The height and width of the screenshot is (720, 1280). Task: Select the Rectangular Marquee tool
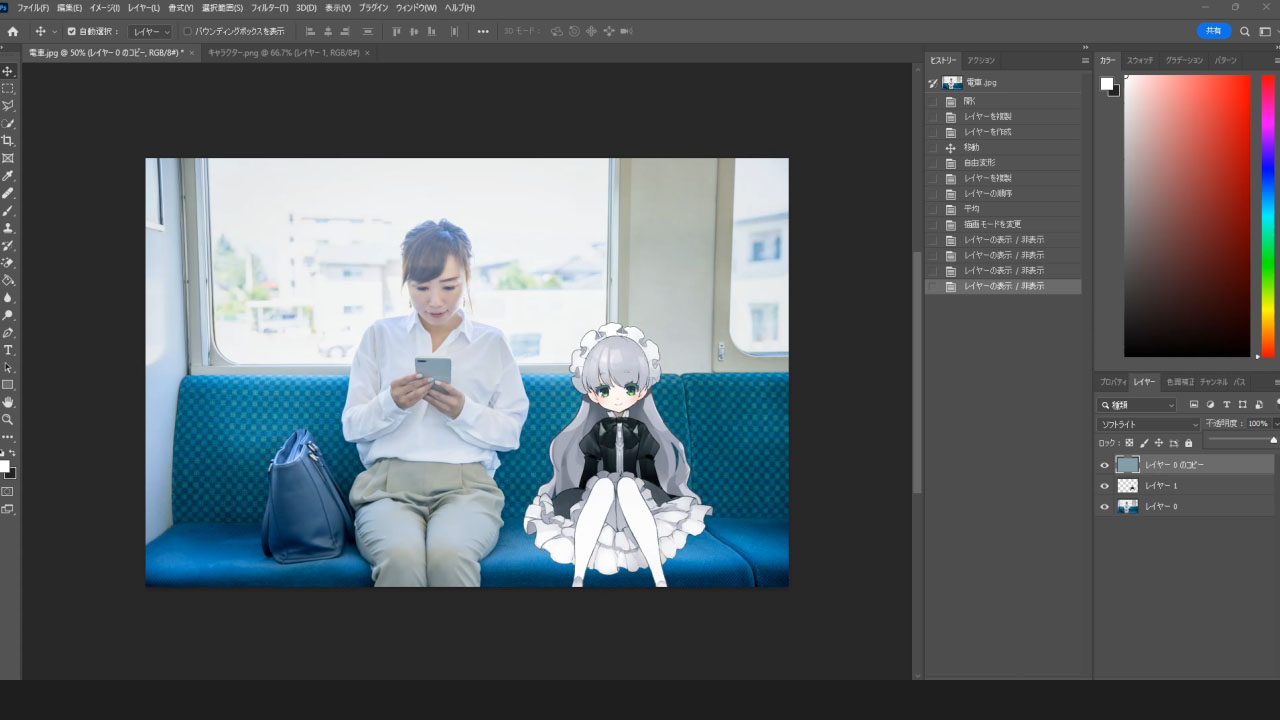pos(8,88)
